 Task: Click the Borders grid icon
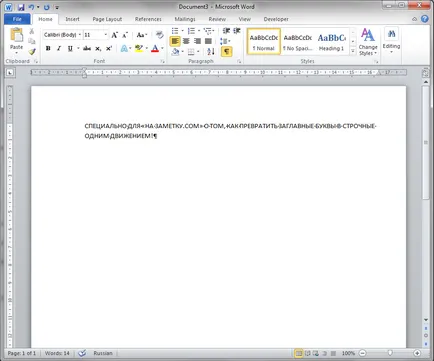(x=191, y=51)
